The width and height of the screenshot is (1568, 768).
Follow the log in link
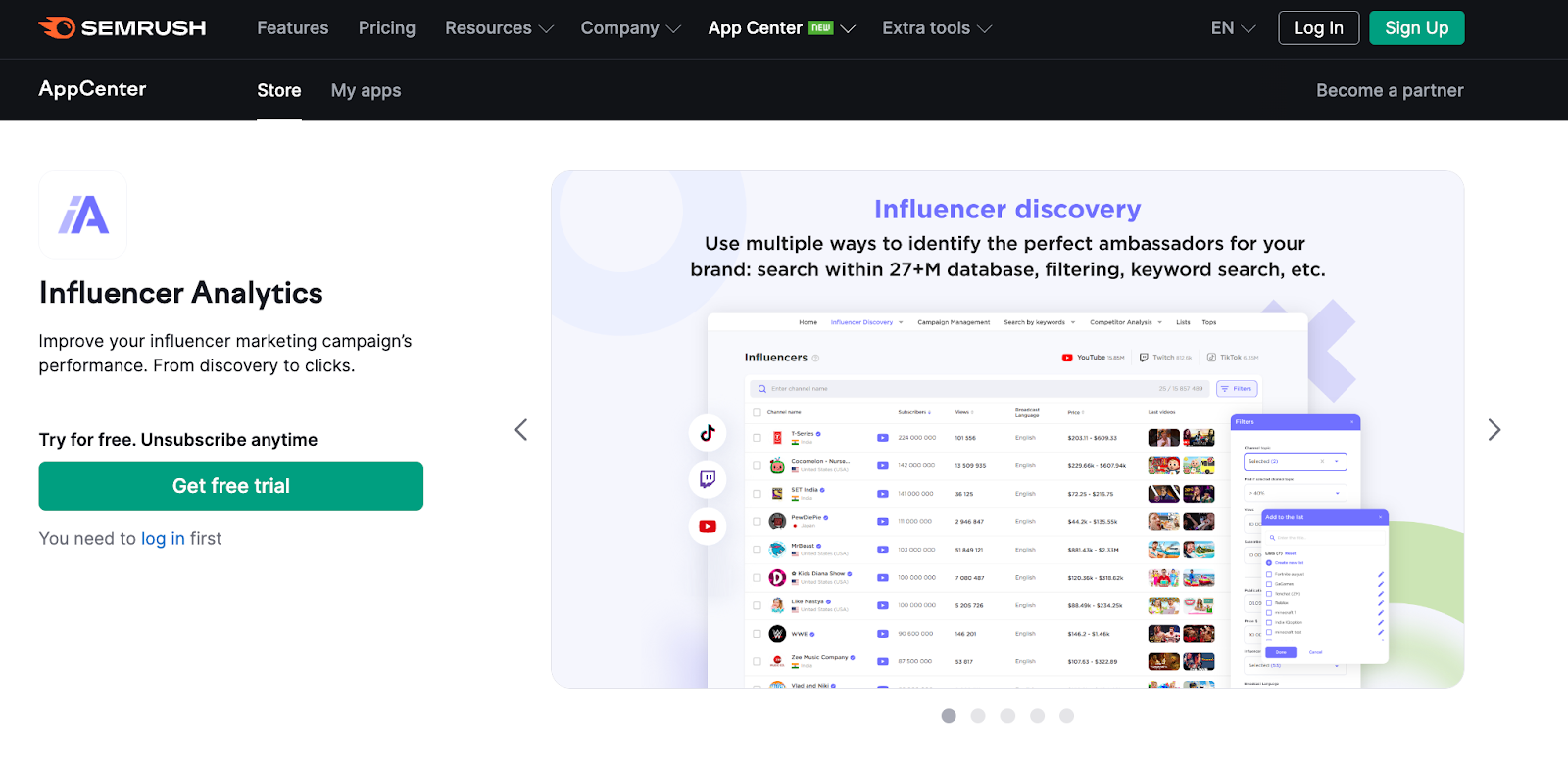(163, 538)
